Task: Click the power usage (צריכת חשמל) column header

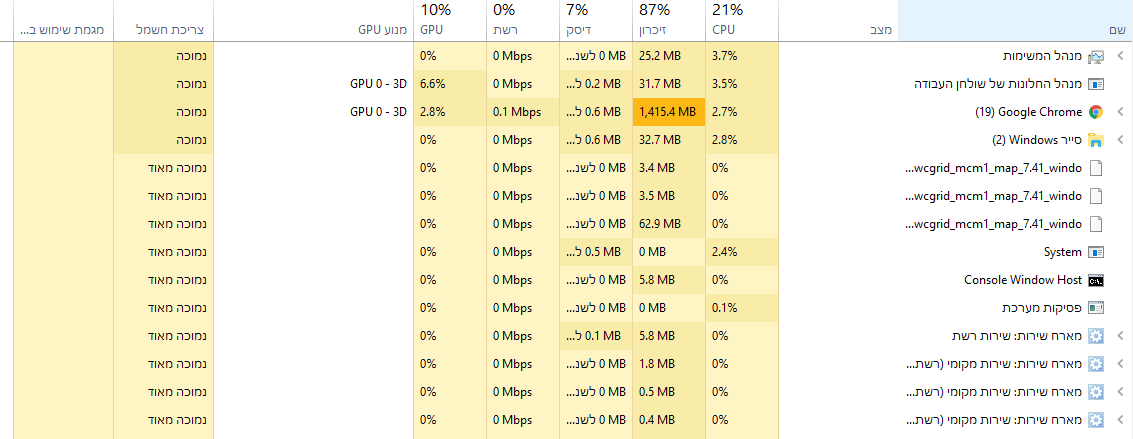Action: (x=163, y=30)
